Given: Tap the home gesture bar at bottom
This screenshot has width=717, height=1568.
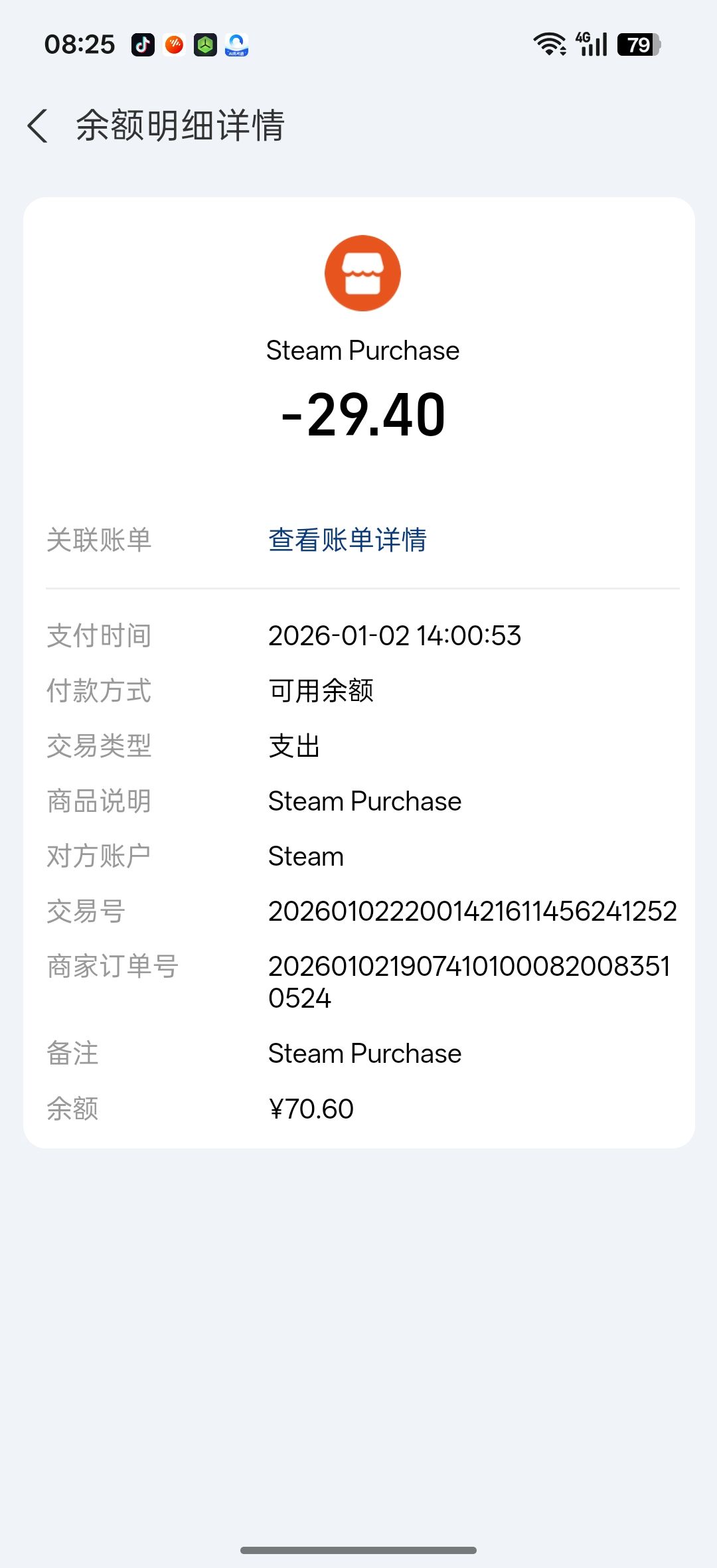Looking at the screenshot, I should click(358, 1550).
